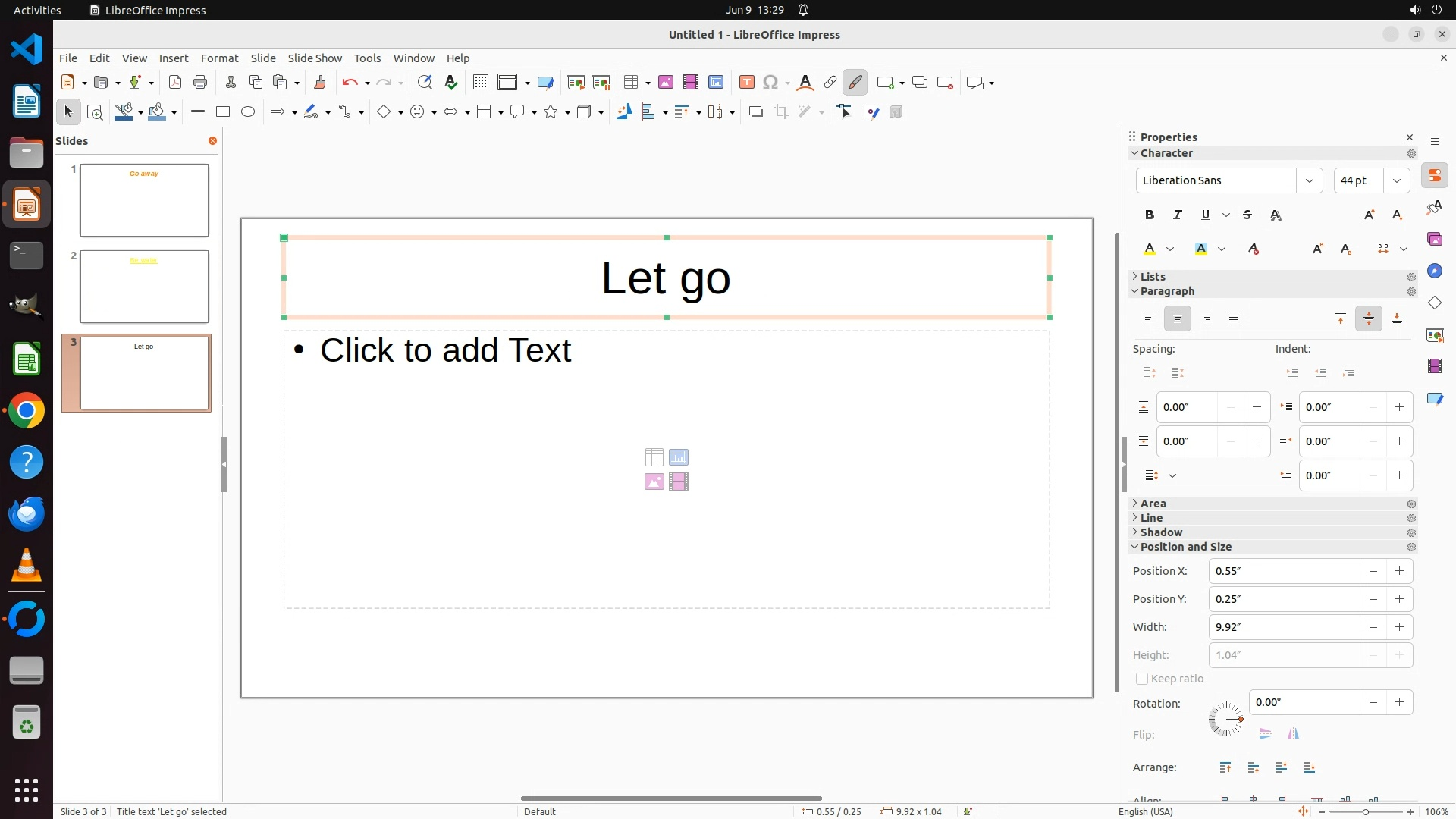1456x819 pixels.
Task: Select the Rectangle drawing tool
Action: pos(223,112)
